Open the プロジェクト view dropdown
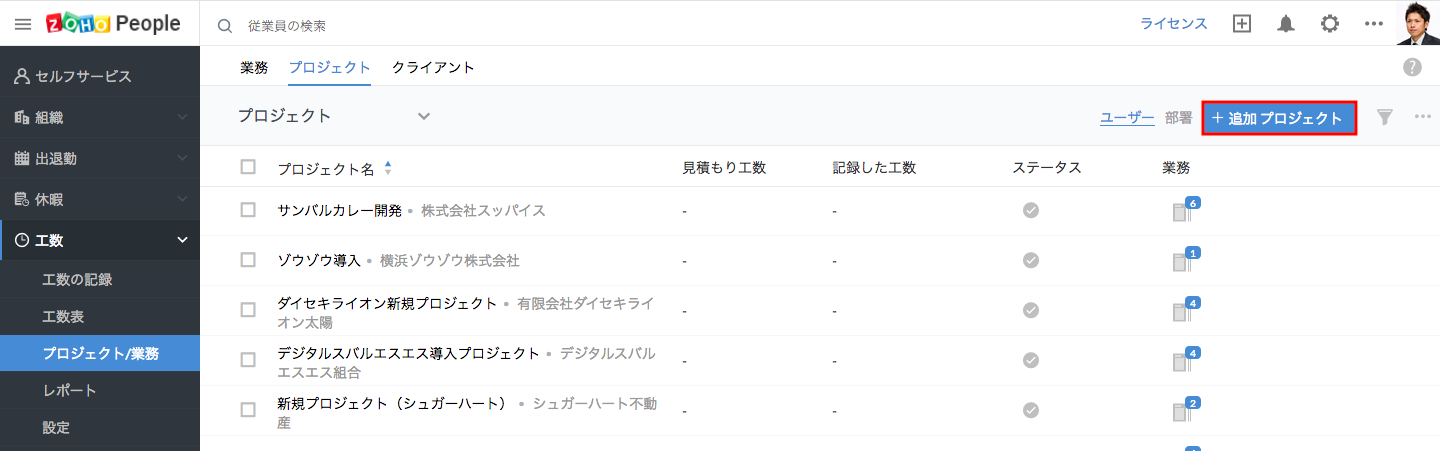 pyautogui.click(x=424, y=116)
